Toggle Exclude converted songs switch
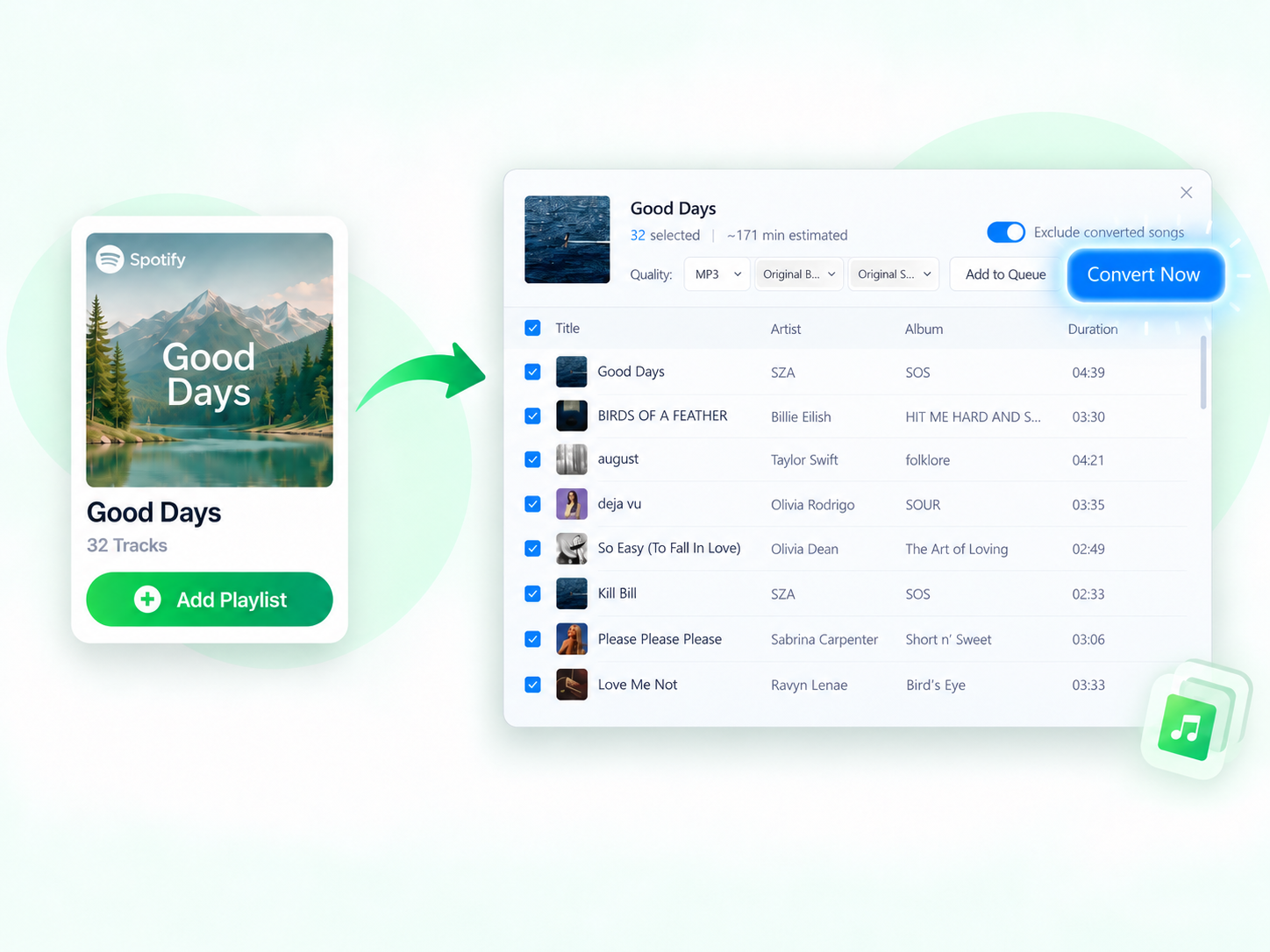This screenshot has height=952, width=1270. click(x=1006, y=232)
